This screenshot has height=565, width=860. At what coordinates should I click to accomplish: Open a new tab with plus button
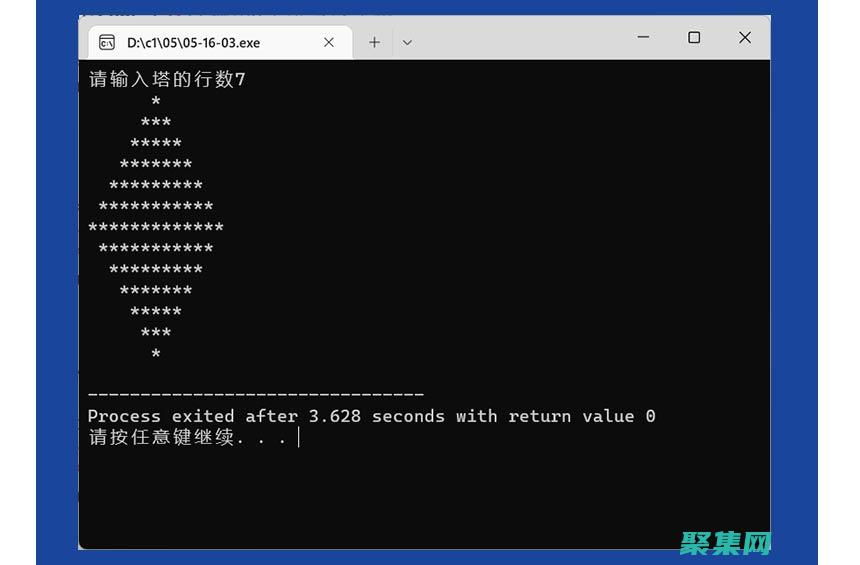coord(374,42)
